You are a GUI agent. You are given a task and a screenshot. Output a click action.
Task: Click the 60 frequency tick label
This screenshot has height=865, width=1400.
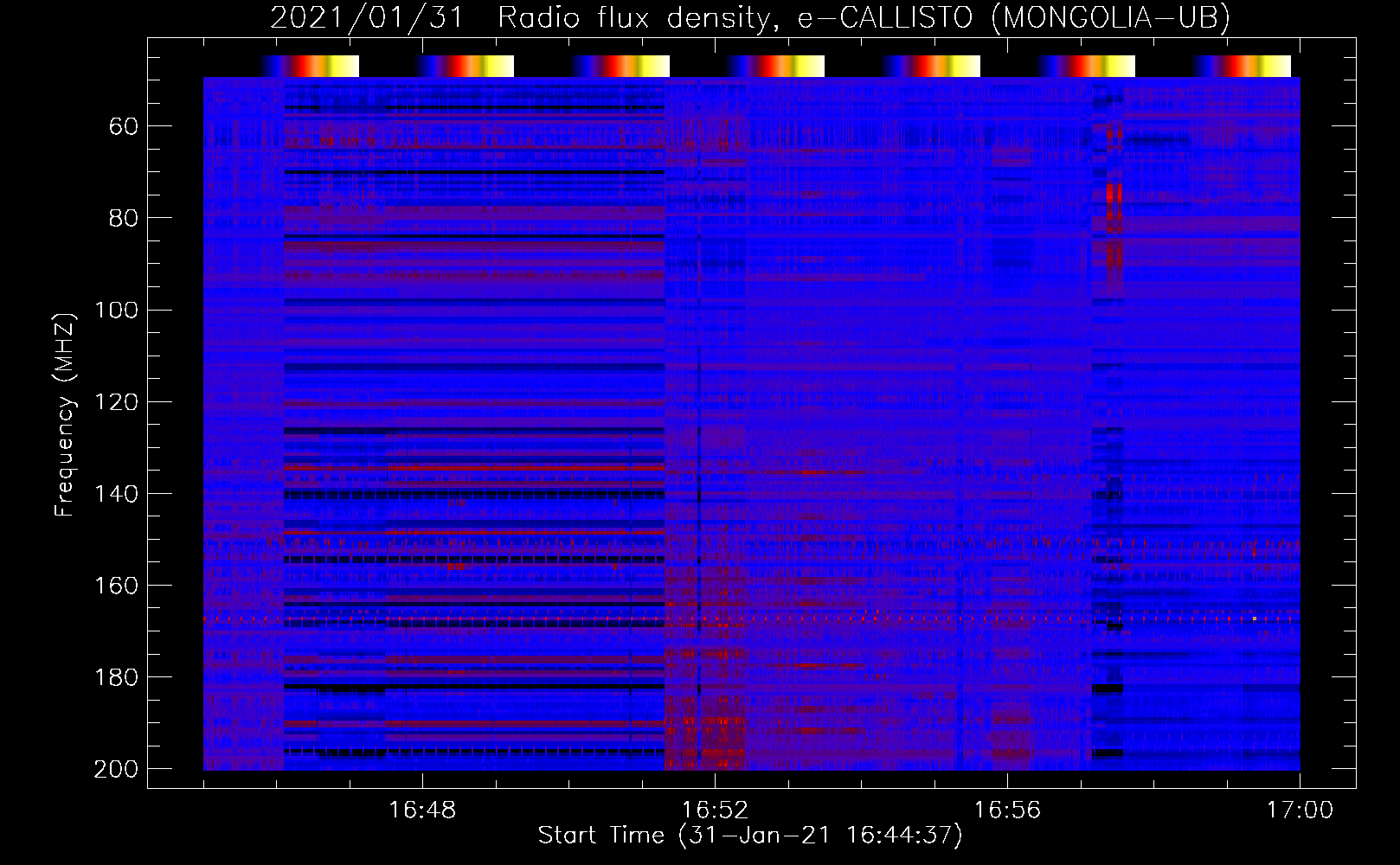point(124,127)
